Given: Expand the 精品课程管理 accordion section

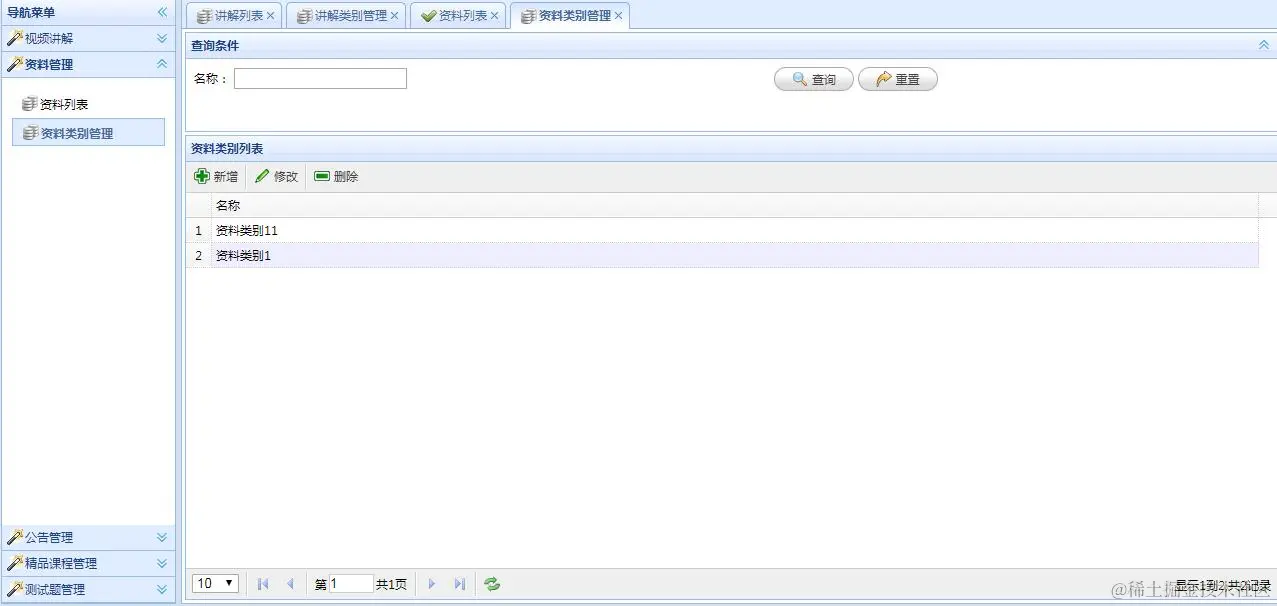Looking at the screenshot, I should pos(162,563).
